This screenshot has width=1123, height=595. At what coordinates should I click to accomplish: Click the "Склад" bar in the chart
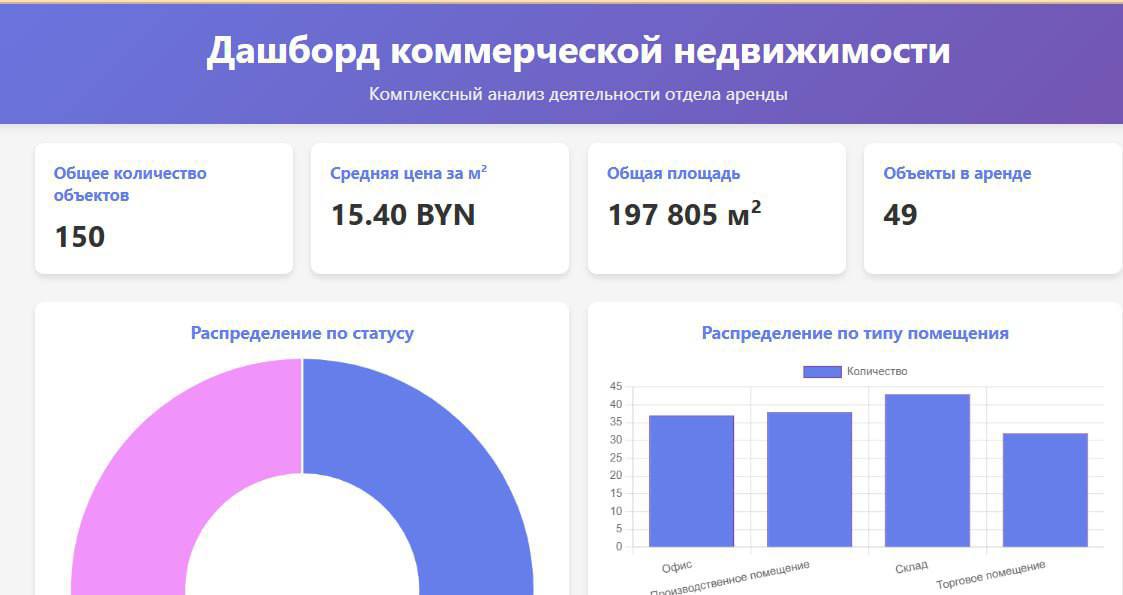(x=927, y=470)
